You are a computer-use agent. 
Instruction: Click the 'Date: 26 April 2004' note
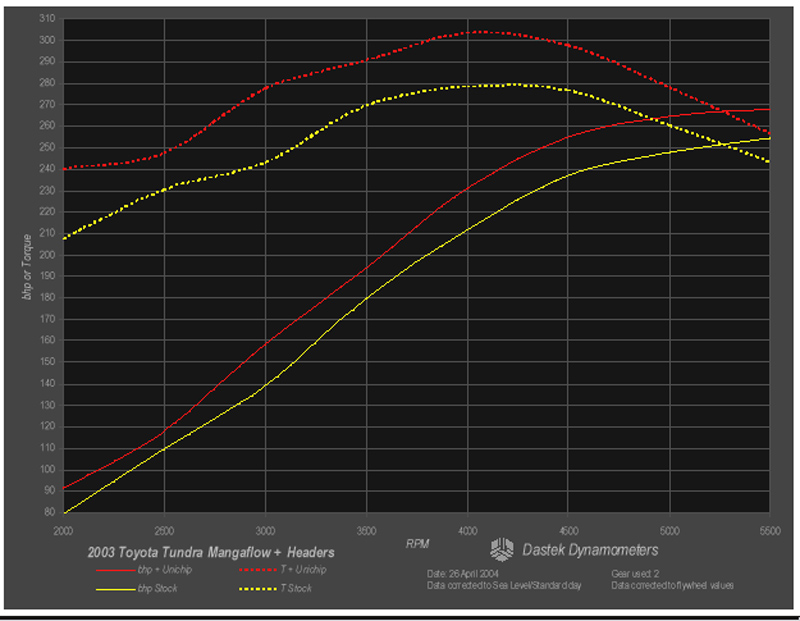[x=463, y=574]
